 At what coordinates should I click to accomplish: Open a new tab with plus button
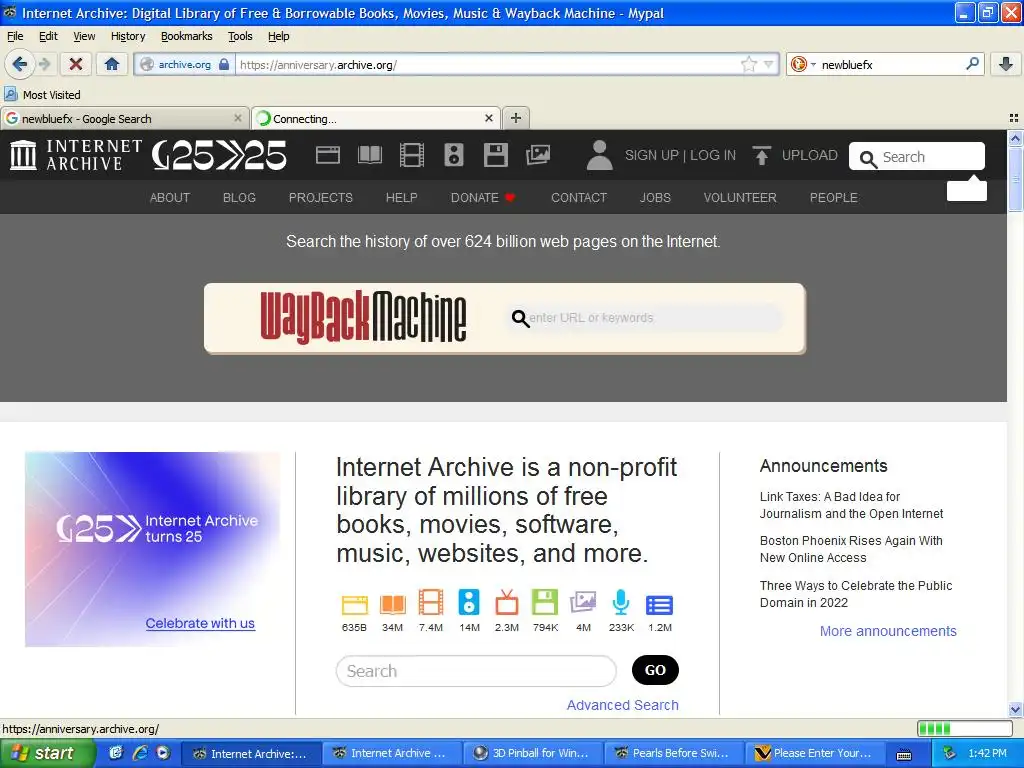coord(516,118)
